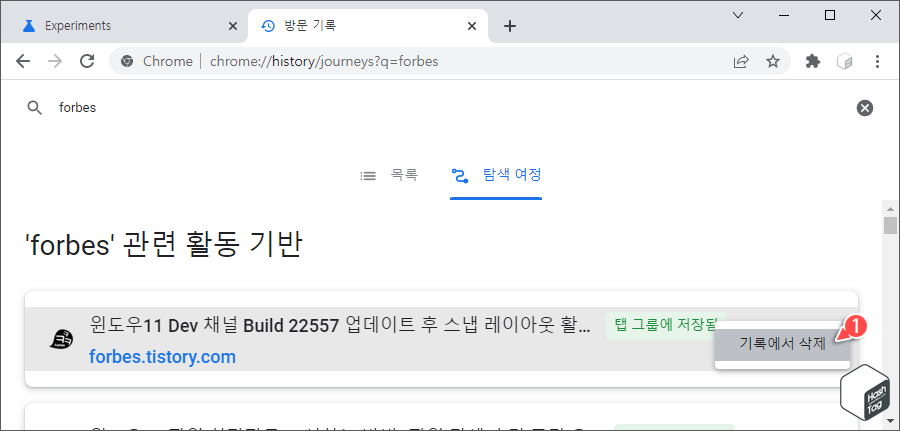Click the scrollbar up arrow
Screen dimensions: 900x431
[890, 208]
